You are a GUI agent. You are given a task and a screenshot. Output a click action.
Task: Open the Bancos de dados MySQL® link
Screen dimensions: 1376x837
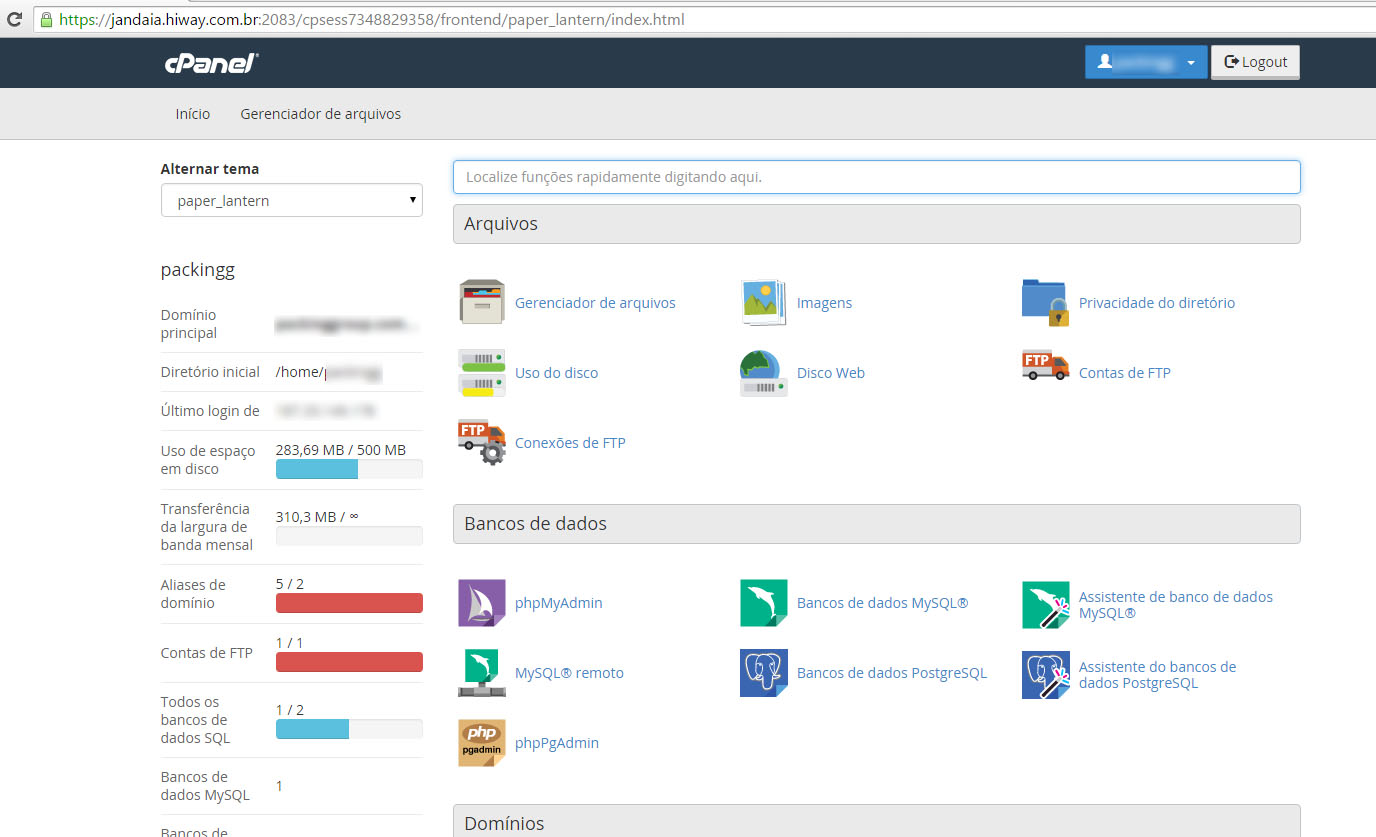click(883, 603)
